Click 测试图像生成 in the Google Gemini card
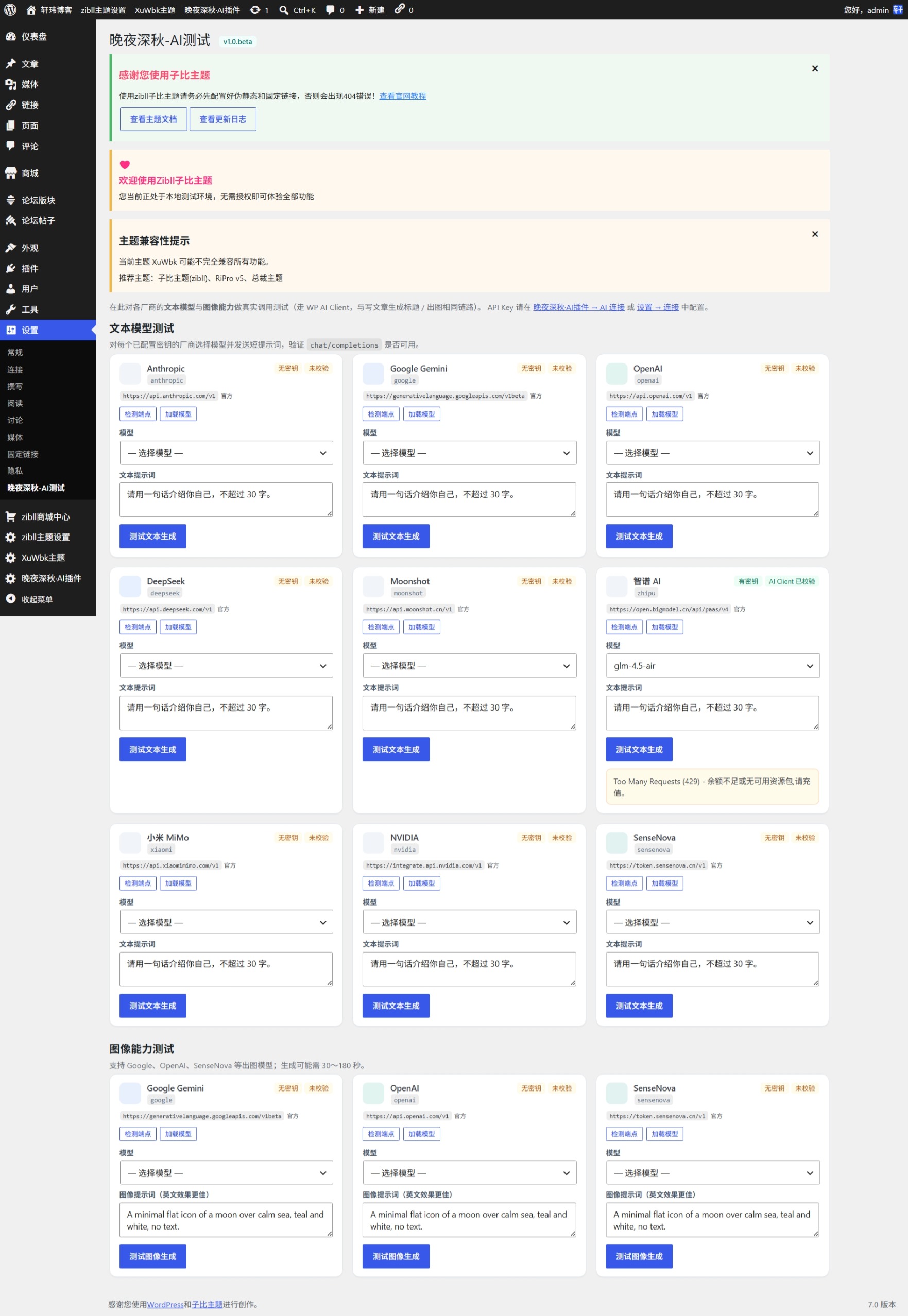This screenshot has height=1316, width=908. coord(153,1256)
